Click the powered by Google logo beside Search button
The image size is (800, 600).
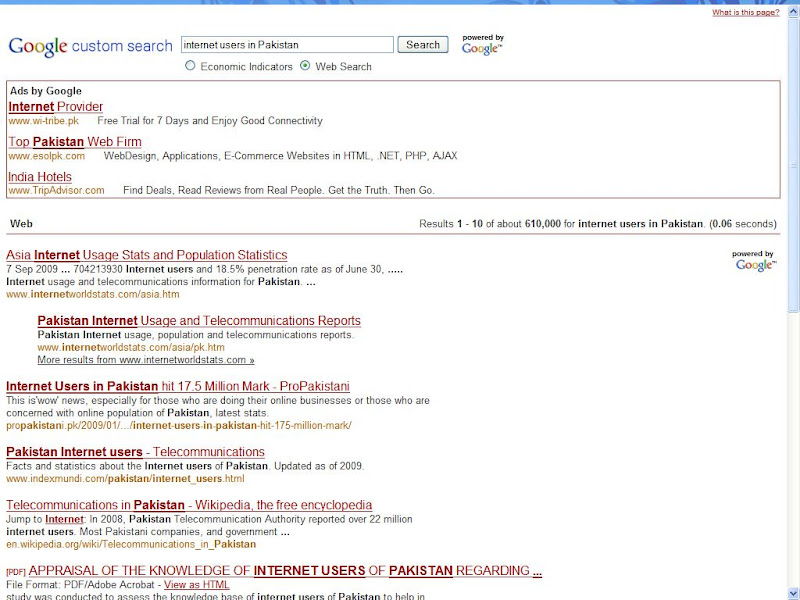click(x=483, y=45)
